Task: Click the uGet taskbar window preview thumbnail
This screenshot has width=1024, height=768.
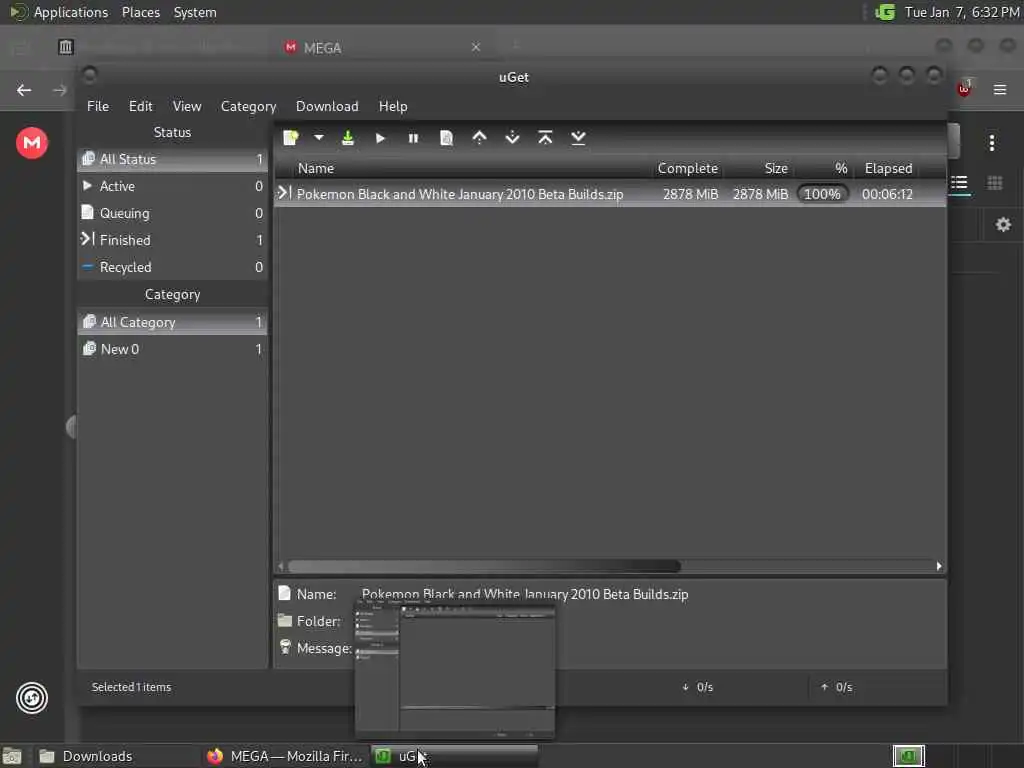Action: 455,670
